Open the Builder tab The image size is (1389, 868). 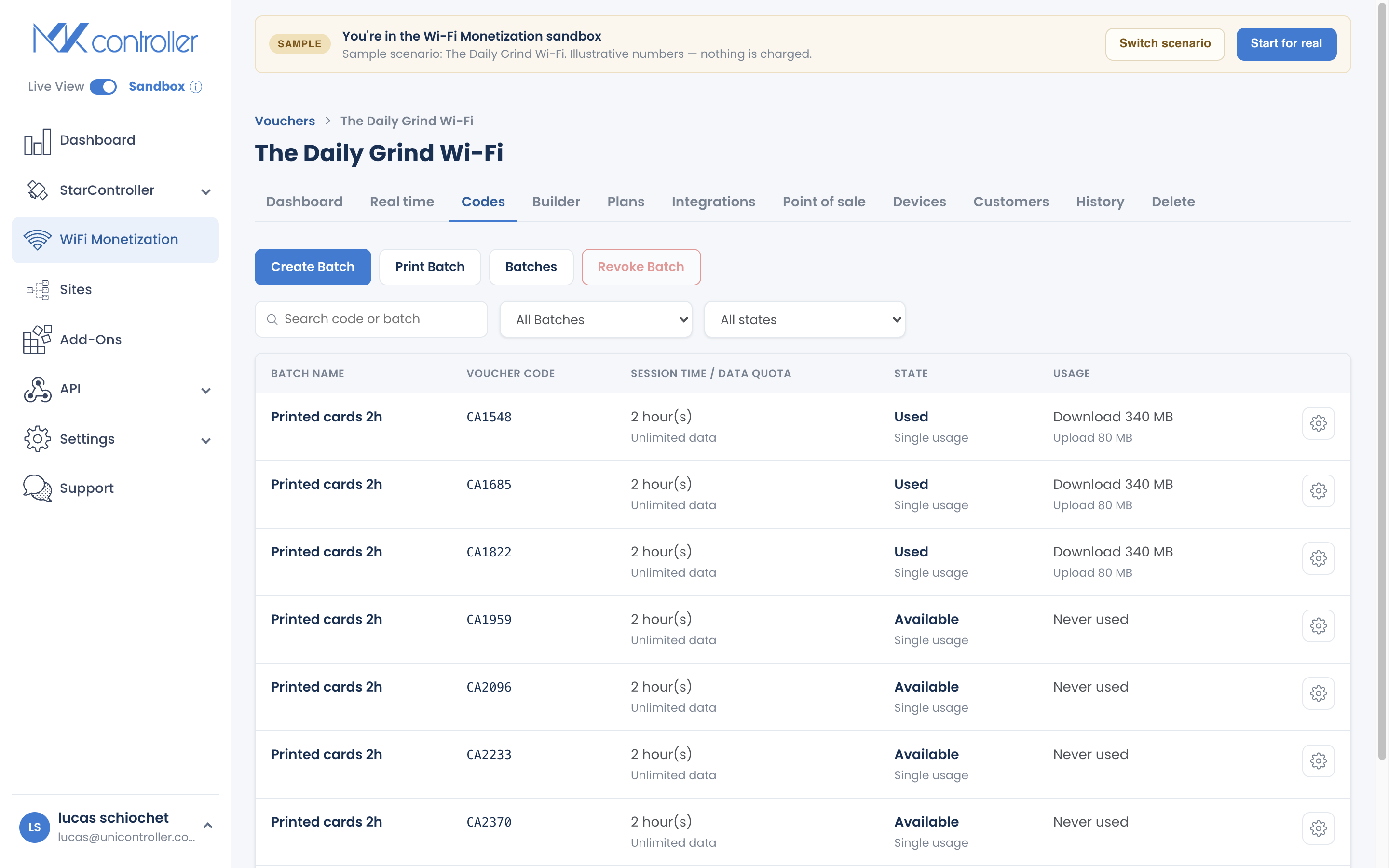click(x=556, y=202)
